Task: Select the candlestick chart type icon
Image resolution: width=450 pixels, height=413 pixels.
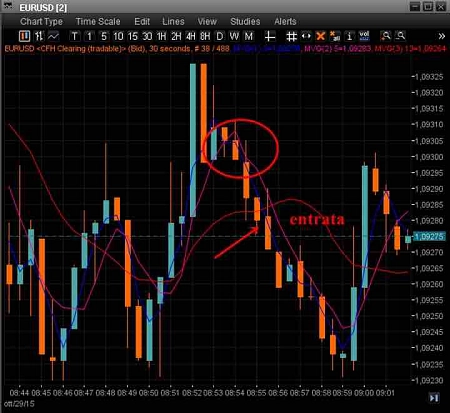Action: click(24, 36)
